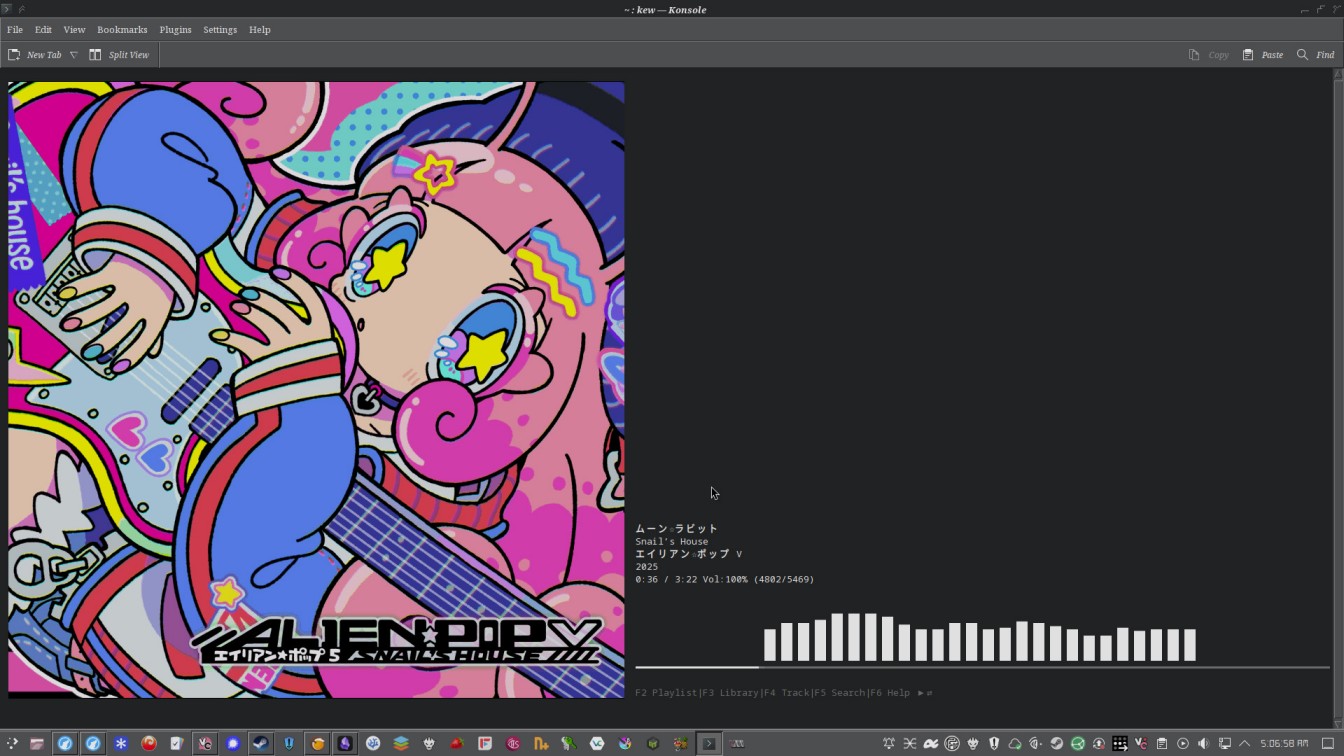Image resolution: width=1344 pixels, height=756 pixels.
Task: Click the Alien Pop V album cover
Action: coord(316,390)
